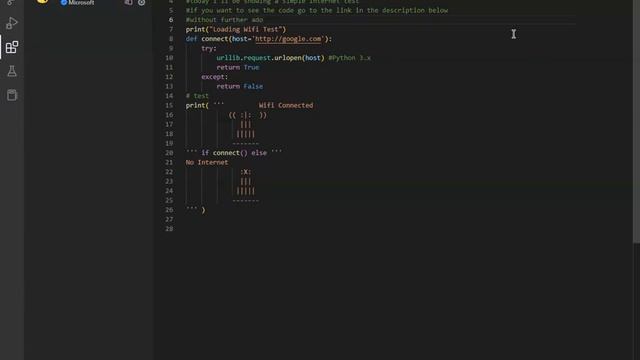The width and height of the screenshot is (640, 360).
Task: Click the if connect() else expression
Action: coord(234,153)
